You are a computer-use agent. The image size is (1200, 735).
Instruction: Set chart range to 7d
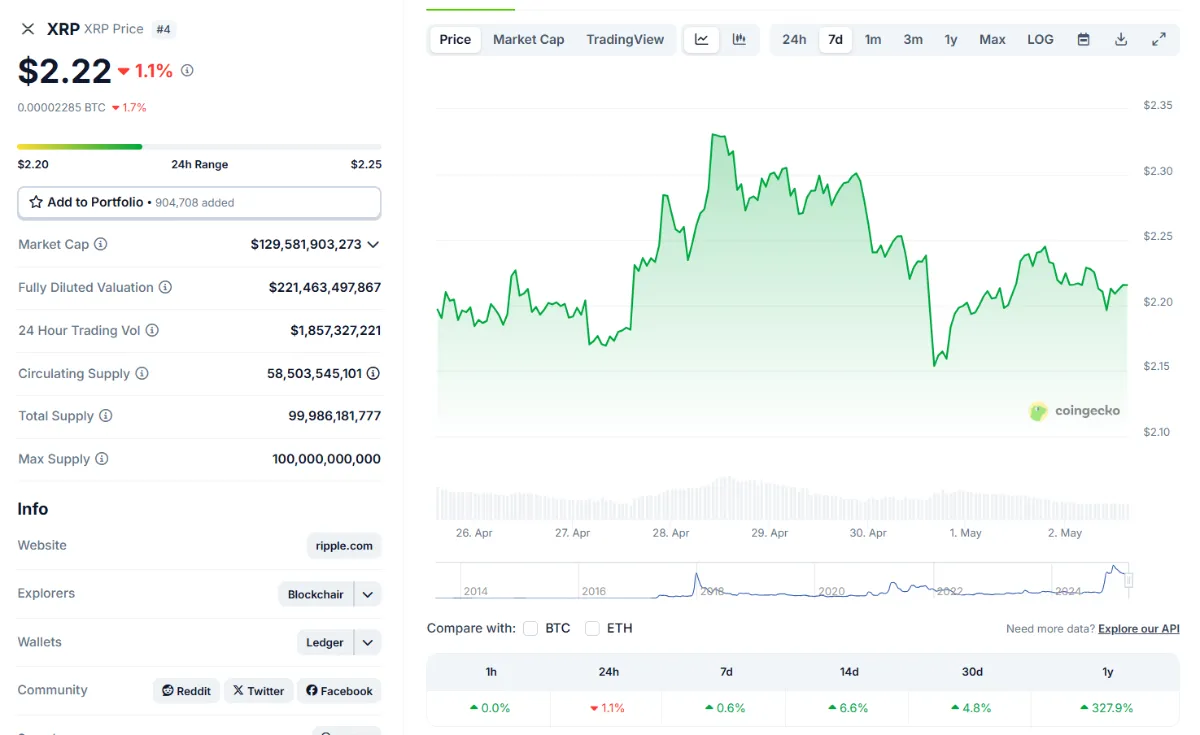pos(835,40)
